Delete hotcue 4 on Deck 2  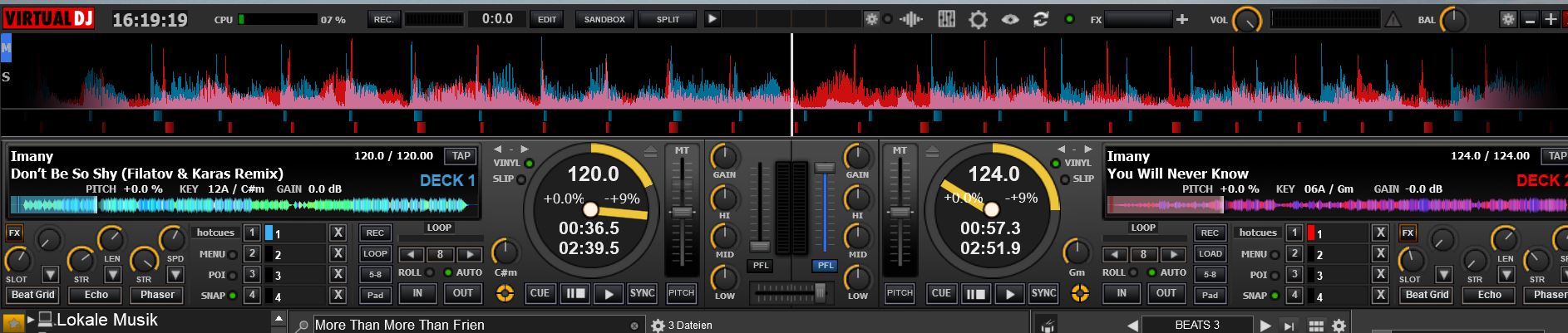[1380, 294]
